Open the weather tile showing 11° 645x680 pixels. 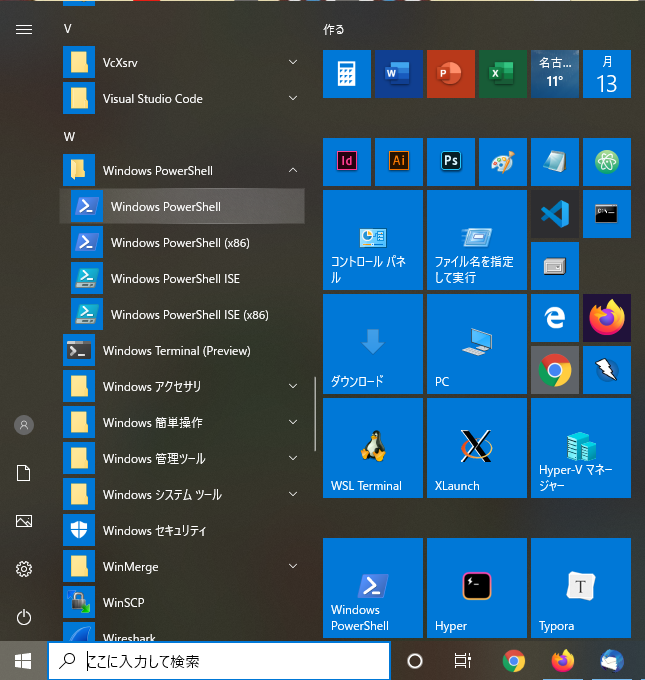(555, 74)
